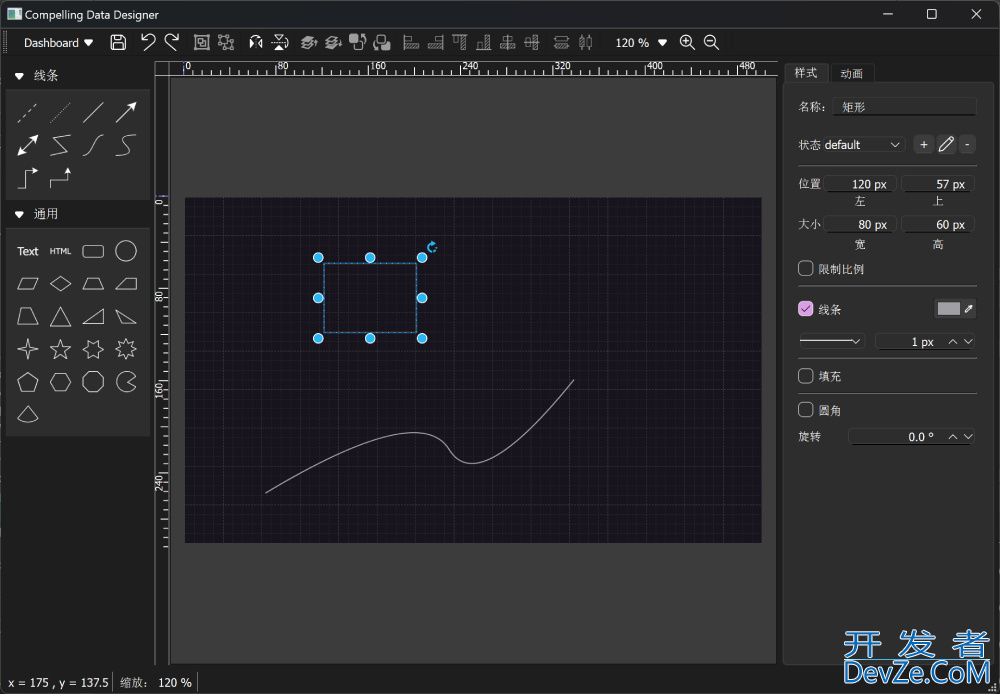Screen dimensions: 1000x694
Task: Redo the last undone action
Action: (x=172, y=43)
